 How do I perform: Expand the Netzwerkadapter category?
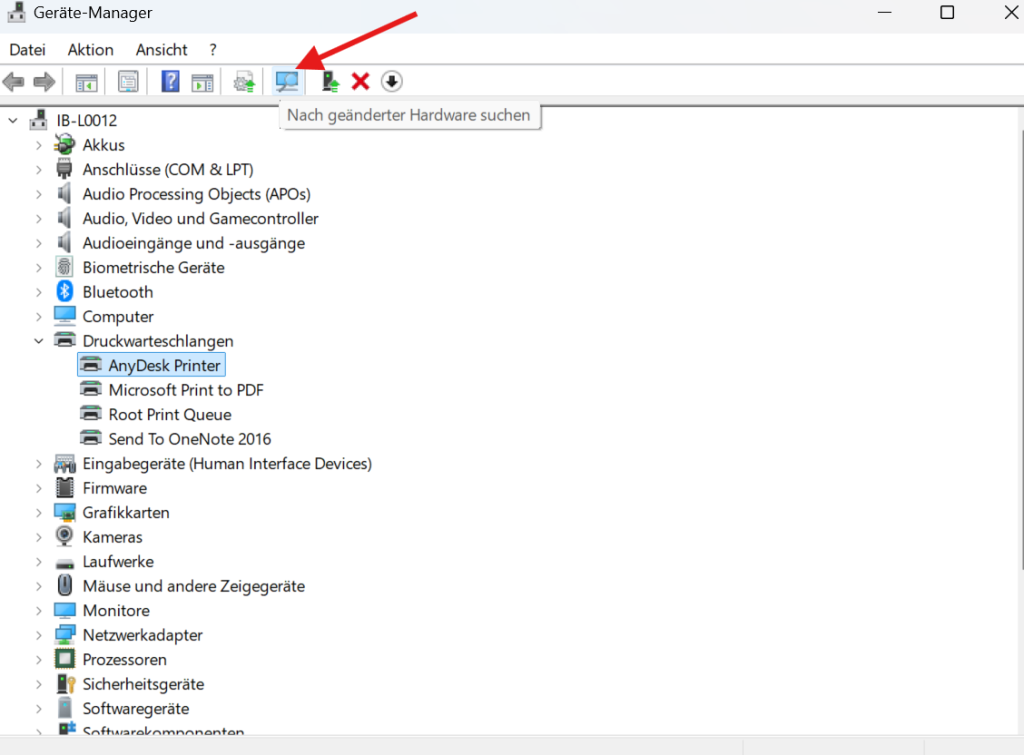pos(39,635)
